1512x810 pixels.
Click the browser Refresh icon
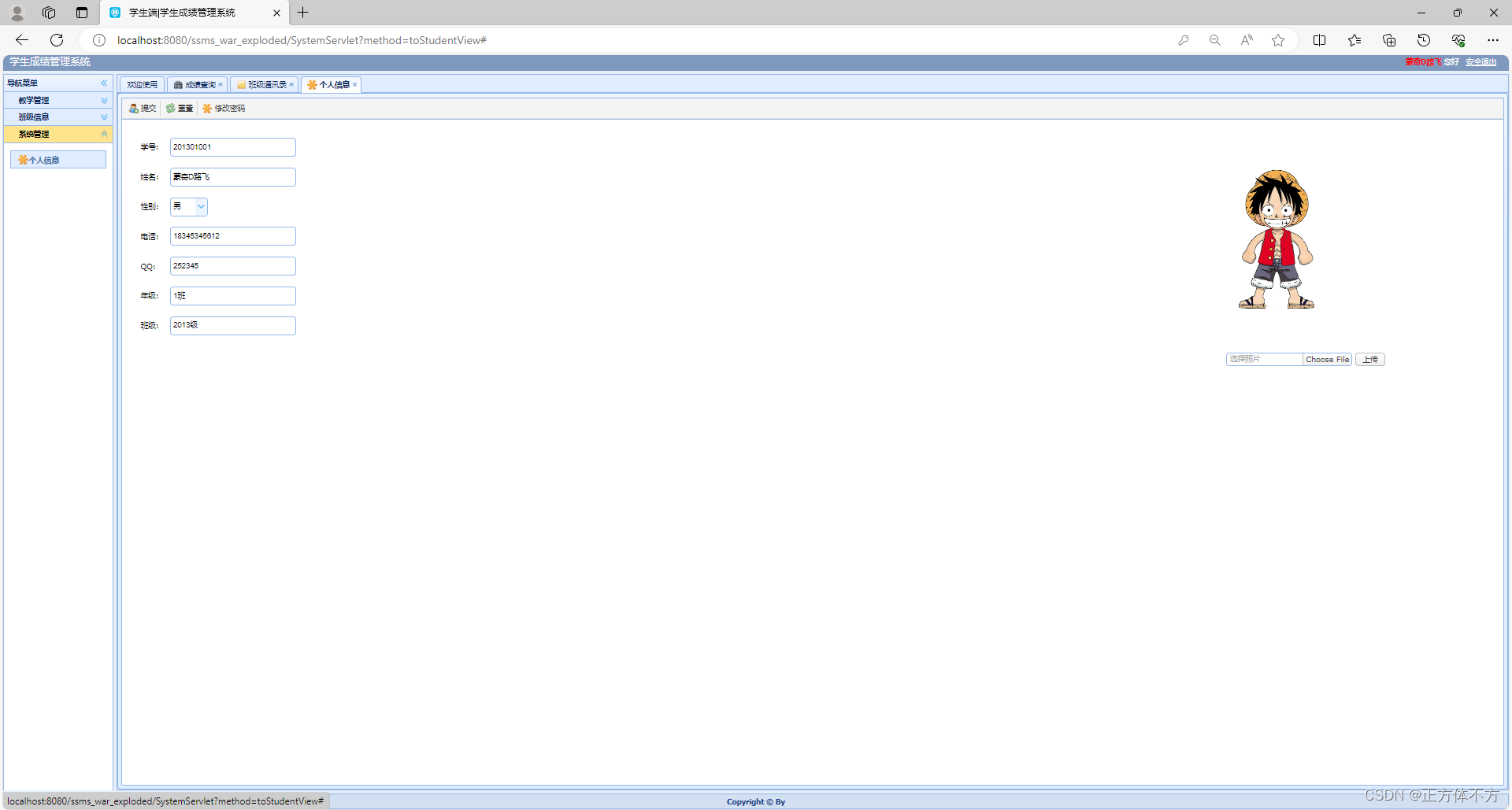(x=57, y=40)
